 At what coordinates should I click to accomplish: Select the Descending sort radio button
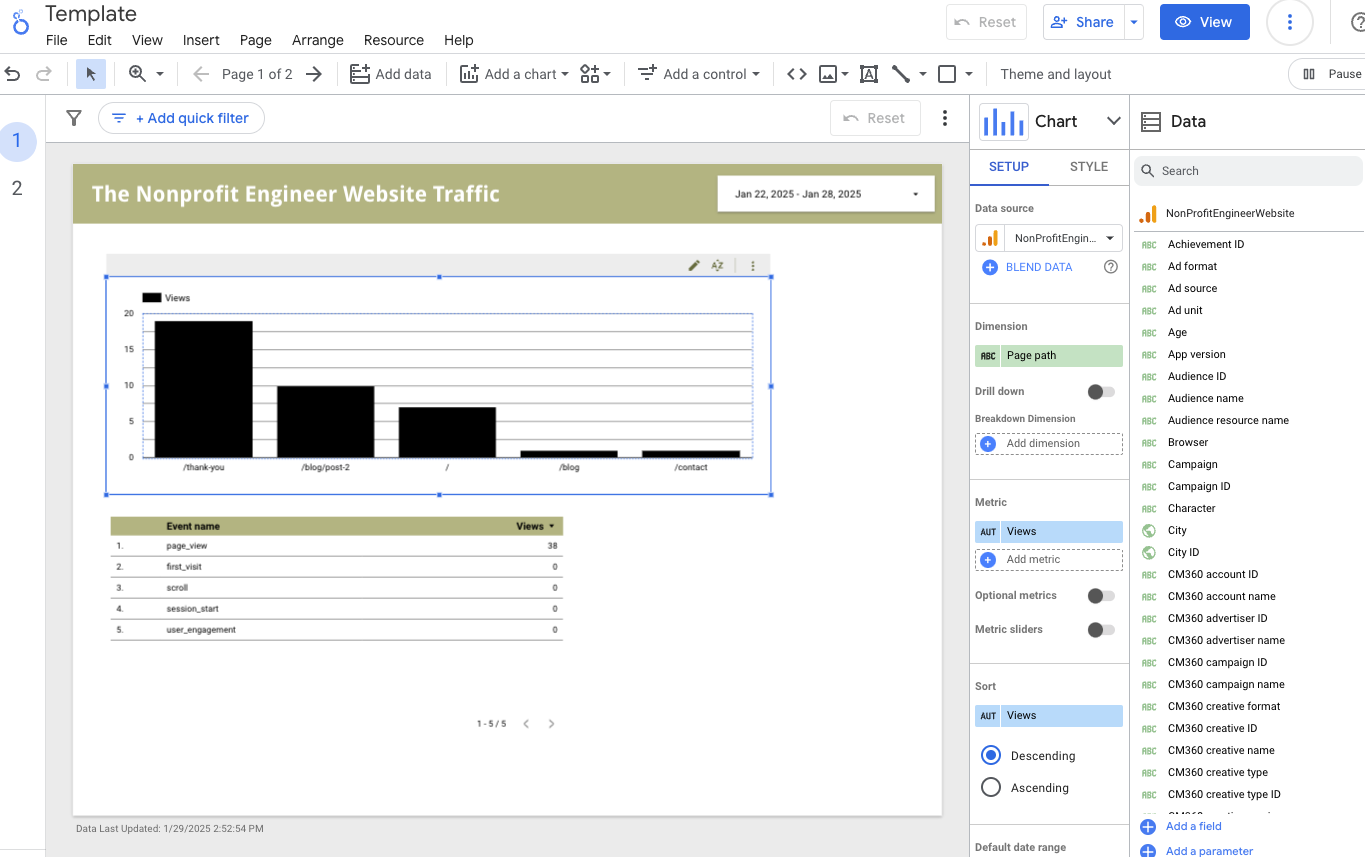[991, 755]
